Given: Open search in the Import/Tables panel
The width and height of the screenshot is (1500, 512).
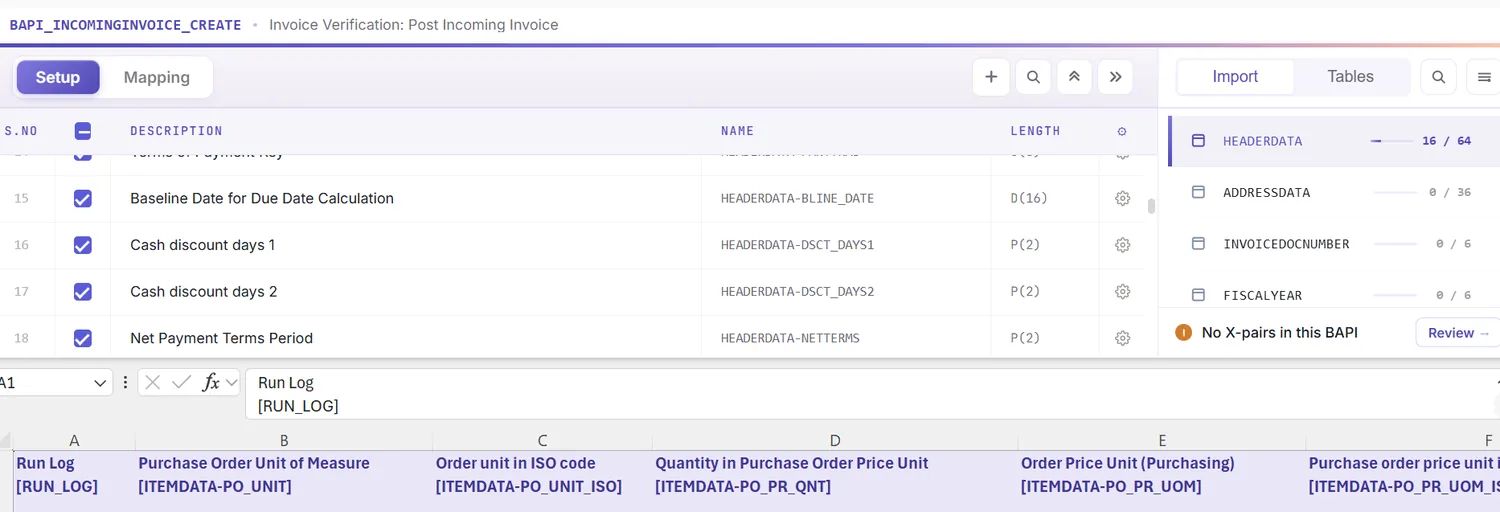Looking at the screenshot, I should click(1438, 77).
